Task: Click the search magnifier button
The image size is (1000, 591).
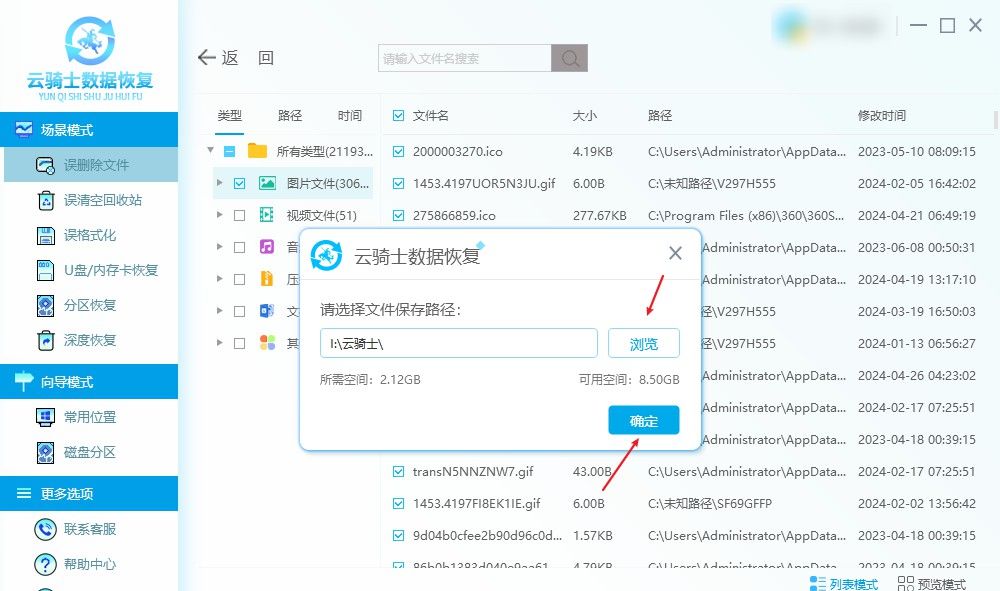Action: (570, 58)
